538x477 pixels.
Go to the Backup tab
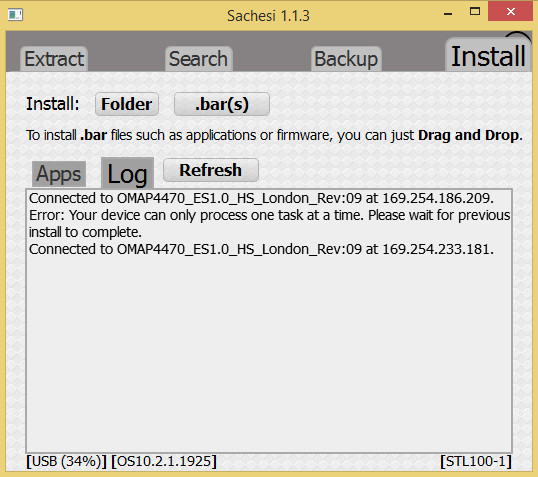pyautogui.click(x=346, y=59)
